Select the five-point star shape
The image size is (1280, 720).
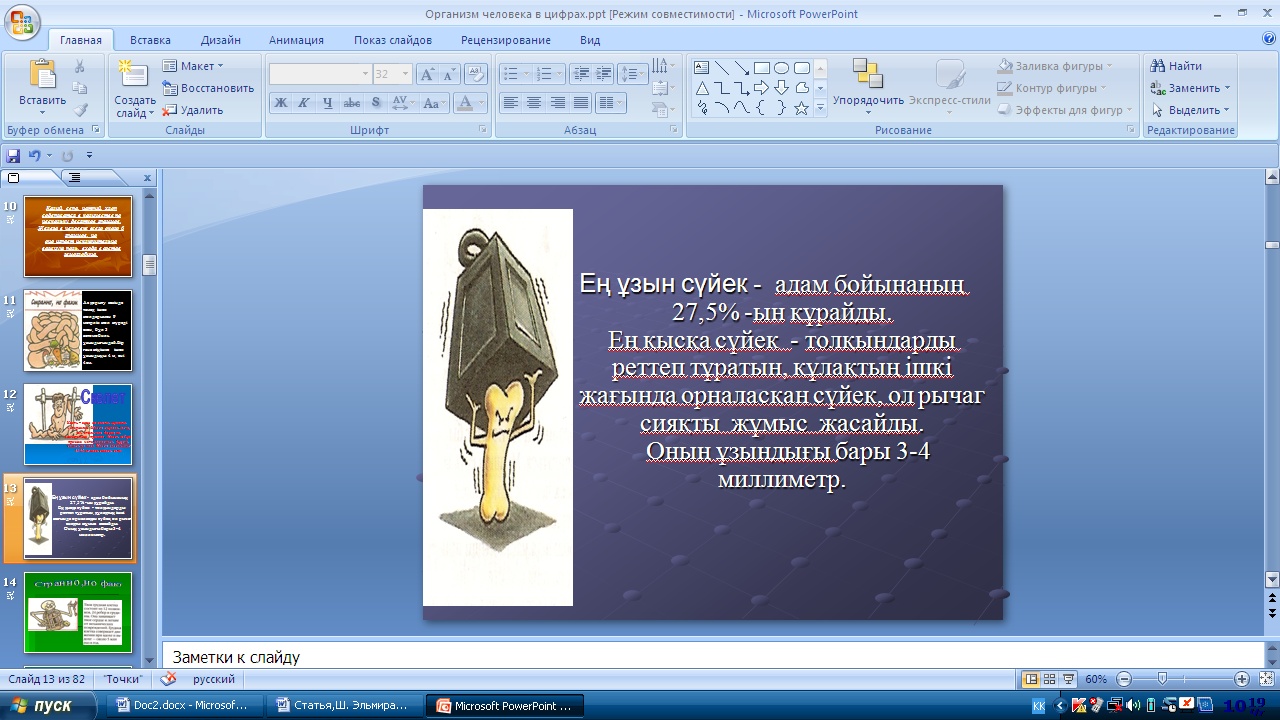[801, 108]
